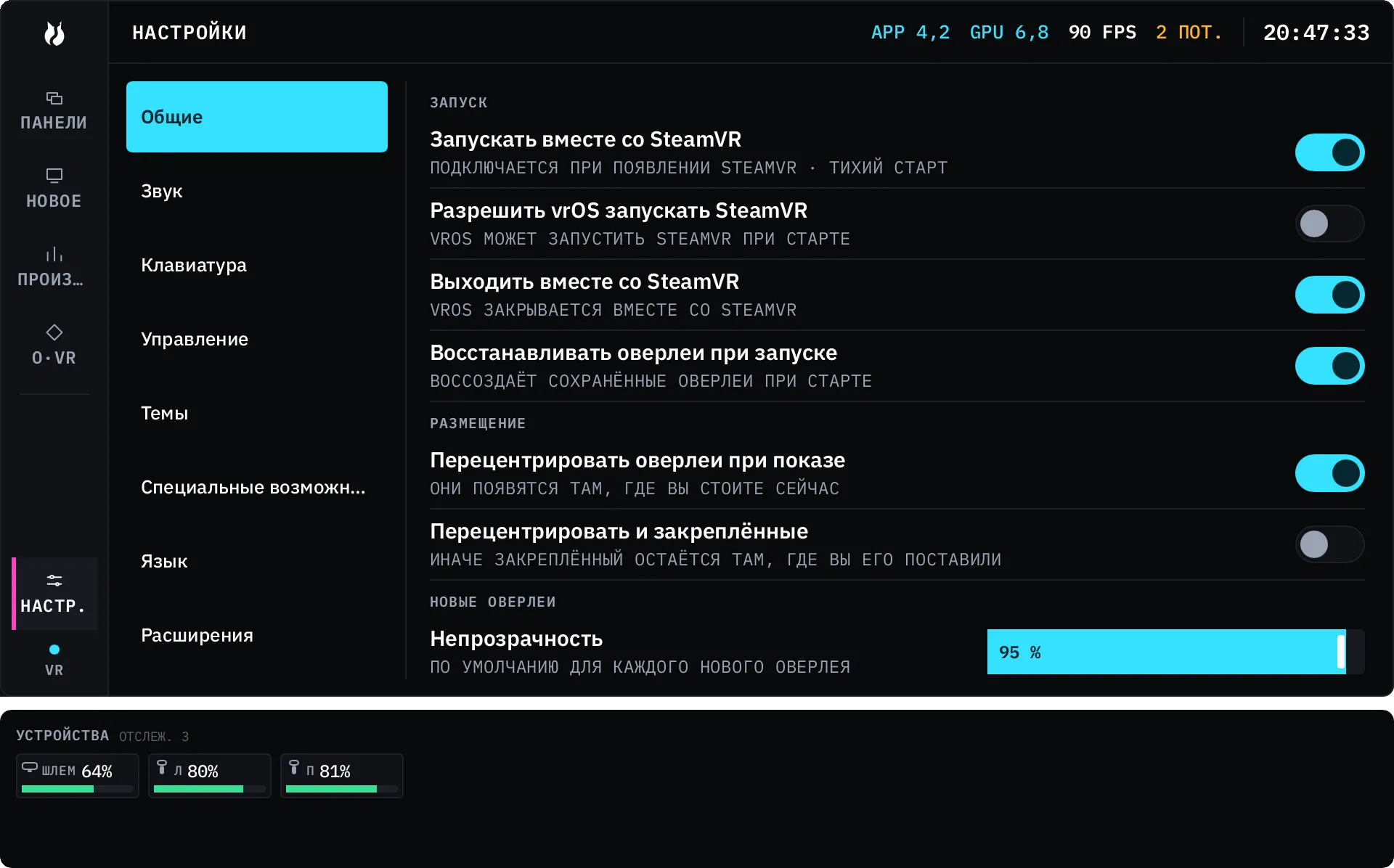Click the Непрозрачность 95% slider
Image resolution: width=1394 pixels, height=868 pixels.
pyautogui.click(x=1175, y=652)
